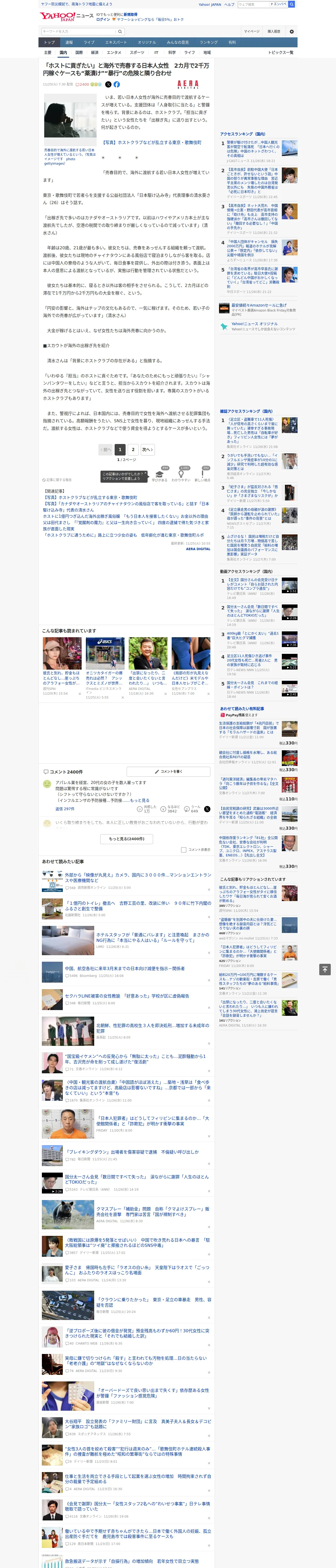This screenshot has height=1568, width=336.
Task: Open ホテルスタッフが「普通にバレます」 article
Action: coord(153,937)
